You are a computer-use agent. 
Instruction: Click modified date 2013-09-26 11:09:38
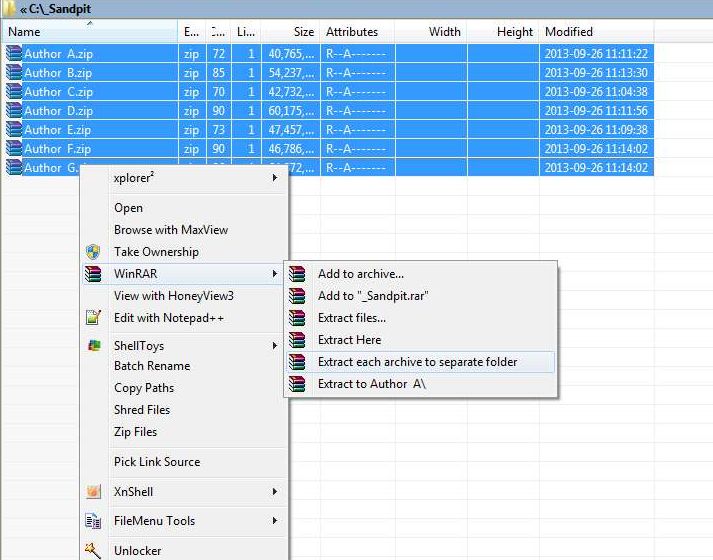(x=596, y=130)
